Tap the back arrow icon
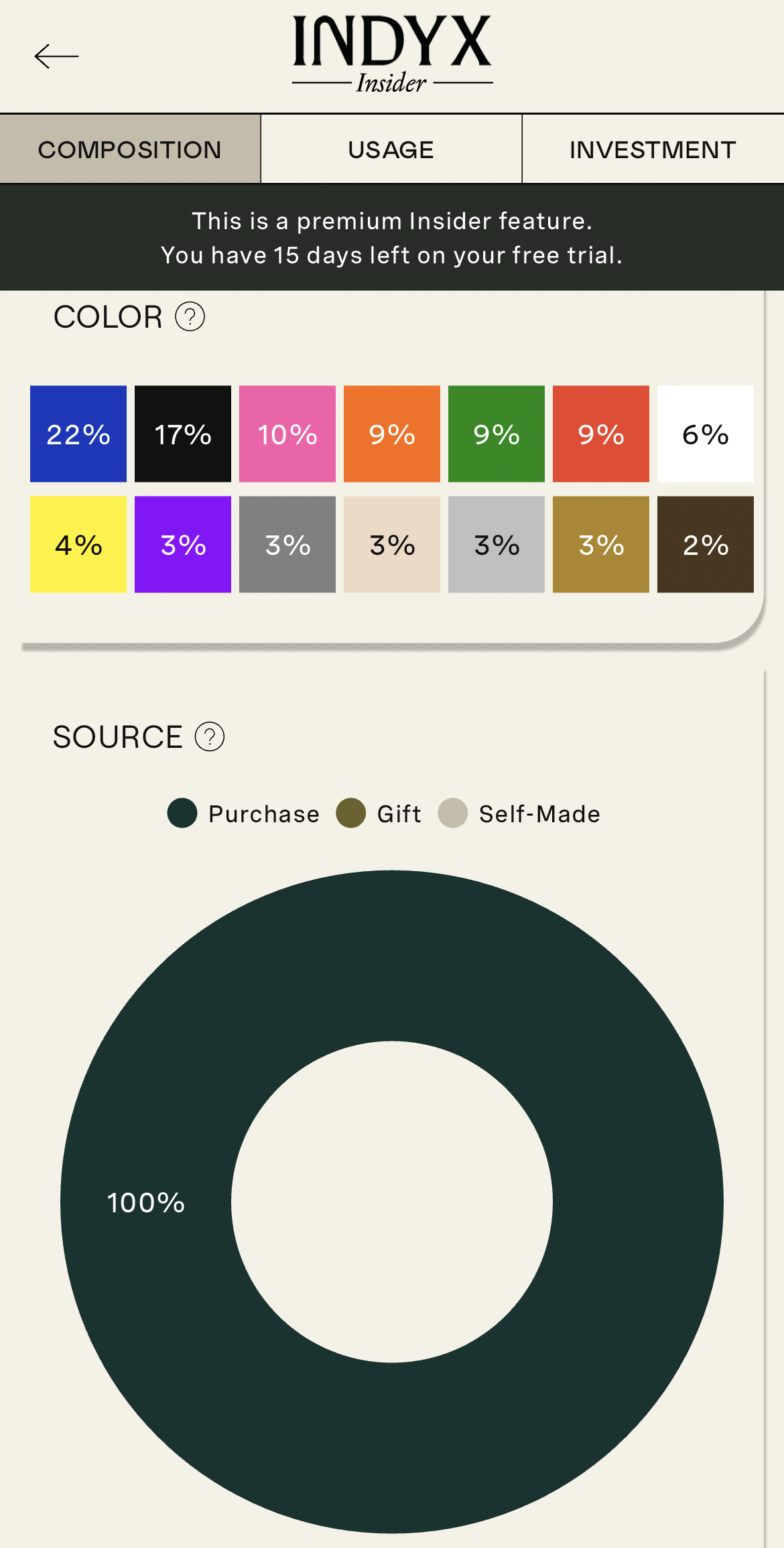 pyautogui.click(x=56, y=56)
